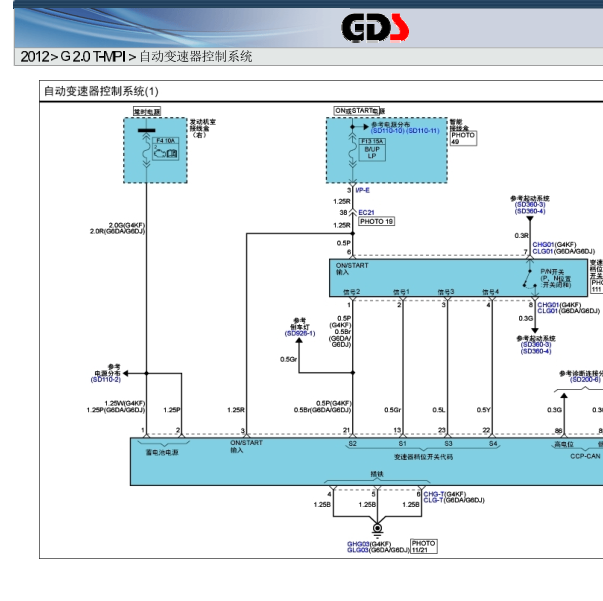The width and height of the screenshot is (603, 601).
Task: Click the F4 10A fuse label
Action: click(x=166, y=141)
